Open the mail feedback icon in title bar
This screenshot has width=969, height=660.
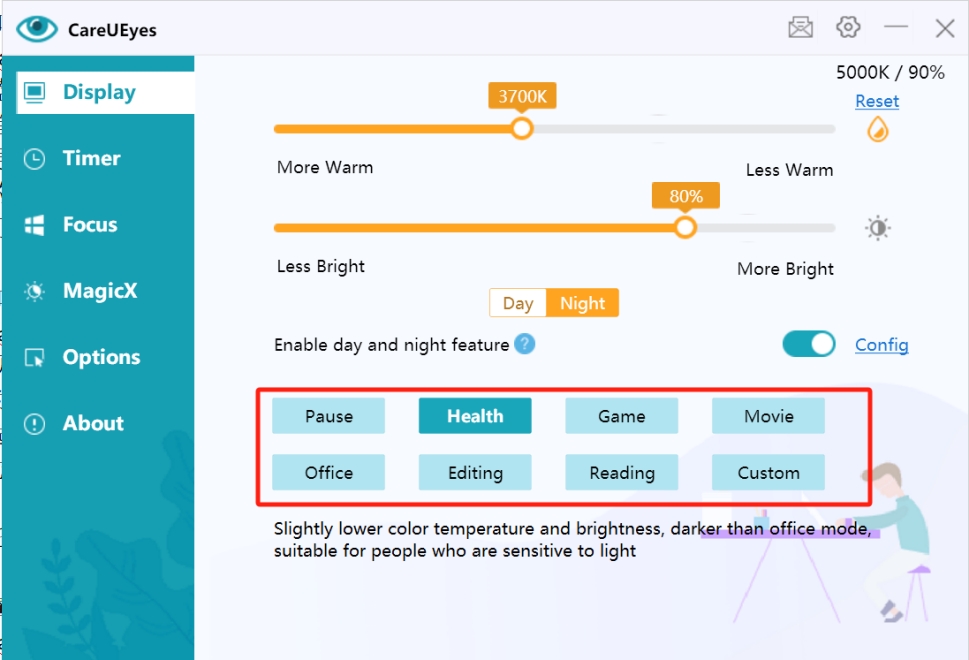coord(800,28)
